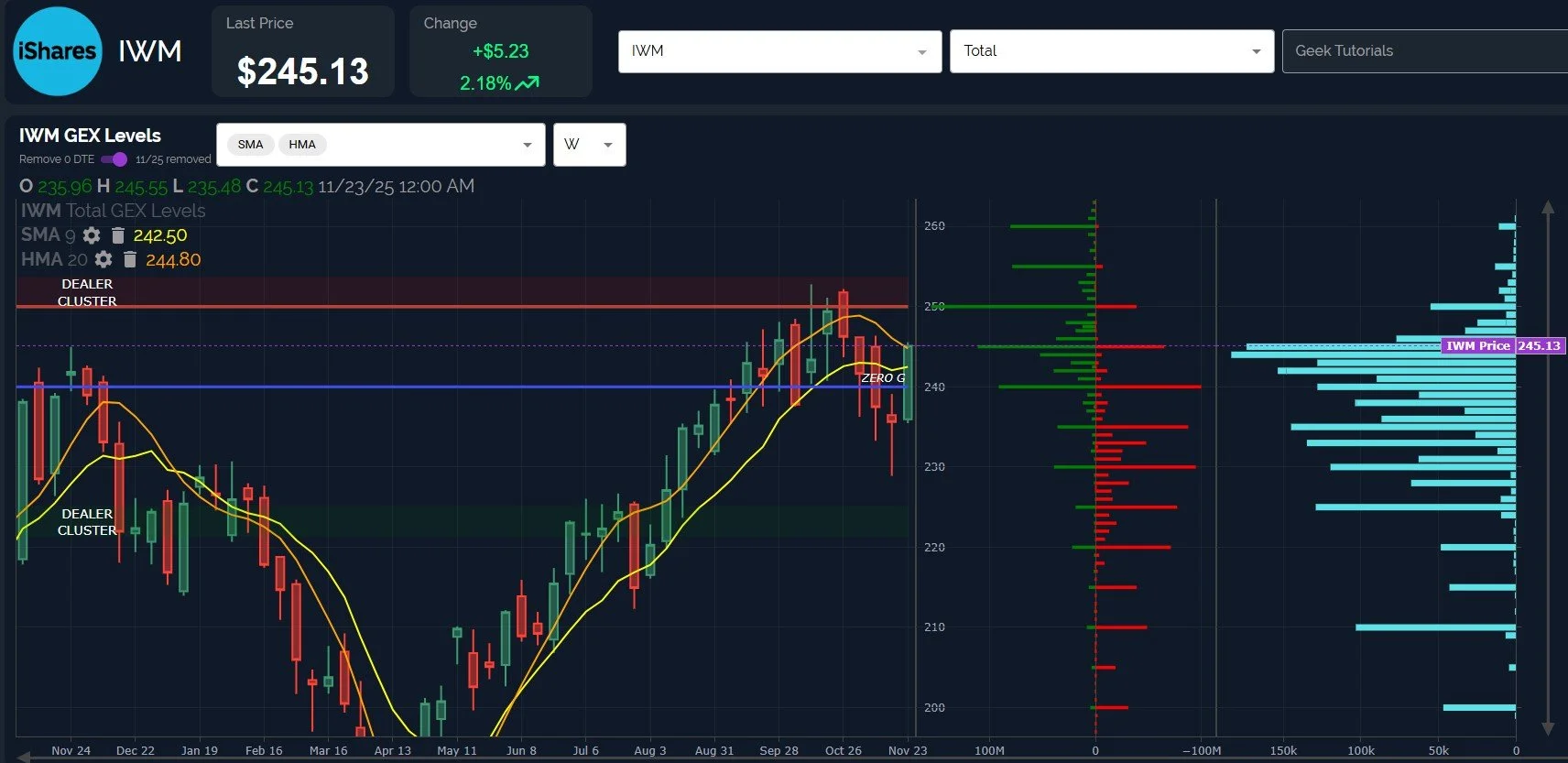Open settings gear for SMA 9
The image size is (1568, 763).
click(92, 235)
